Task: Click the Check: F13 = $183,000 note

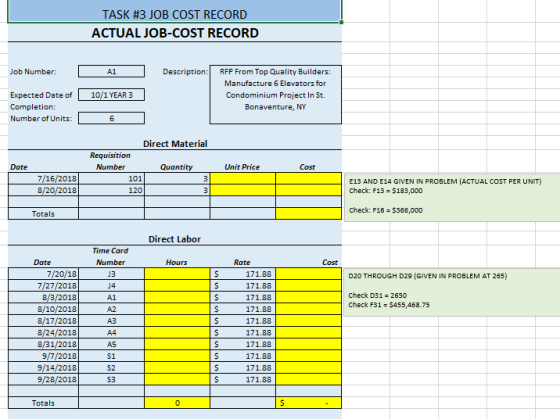Action: [x=386, y=191]
